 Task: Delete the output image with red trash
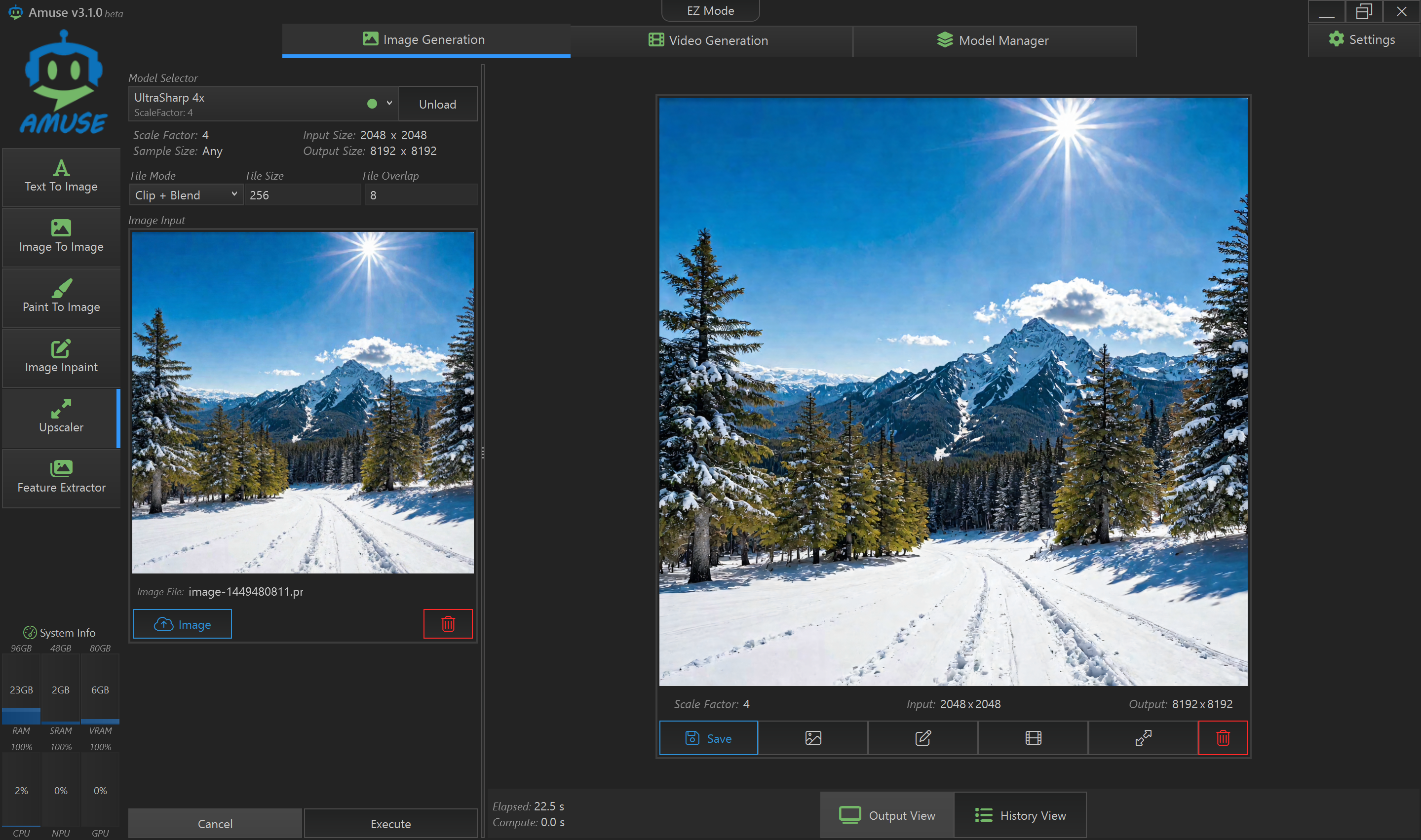pos(1223,737)
